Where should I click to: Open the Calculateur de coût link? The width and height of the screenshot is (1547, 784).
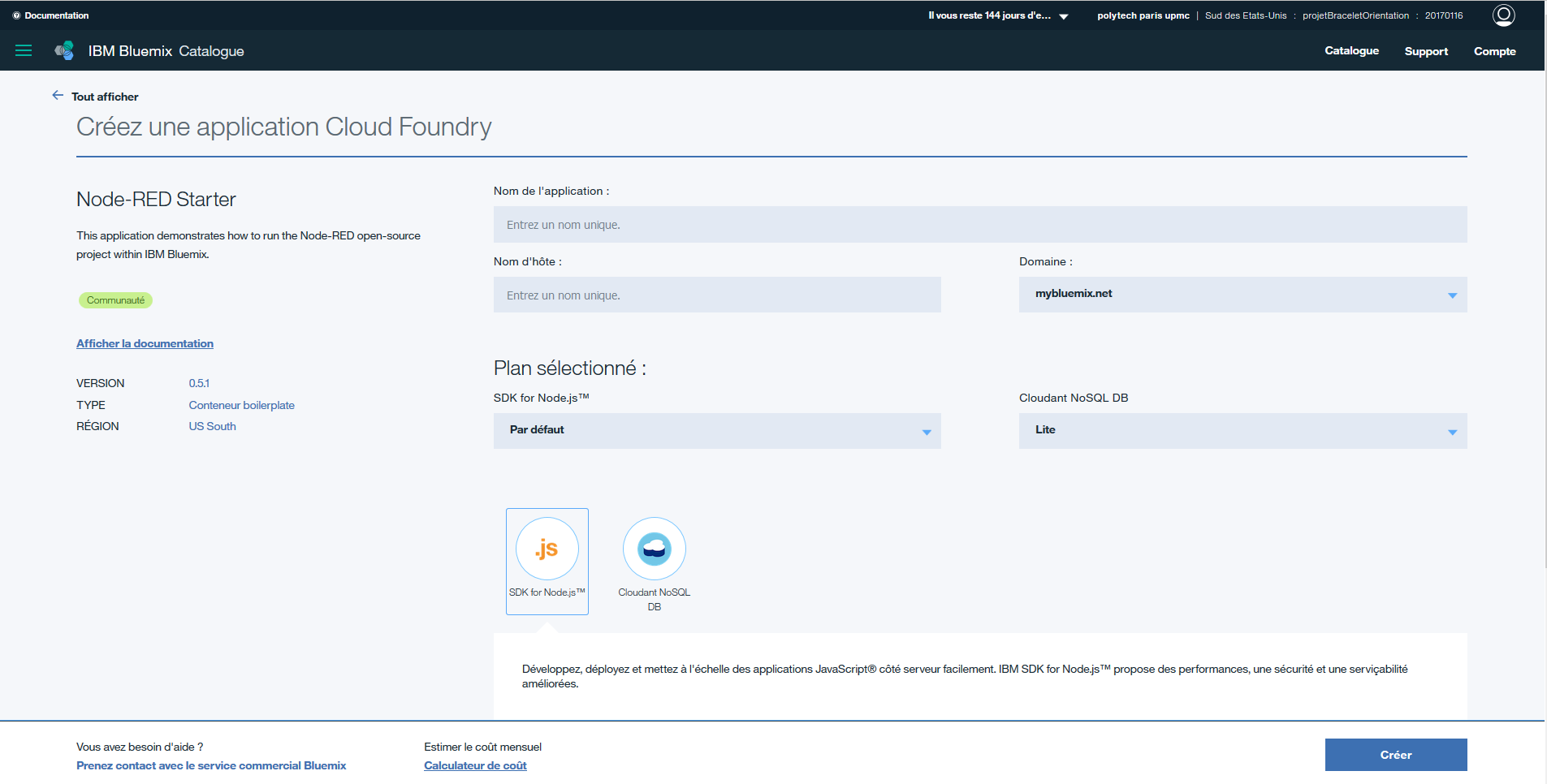(x=475, y=765)
